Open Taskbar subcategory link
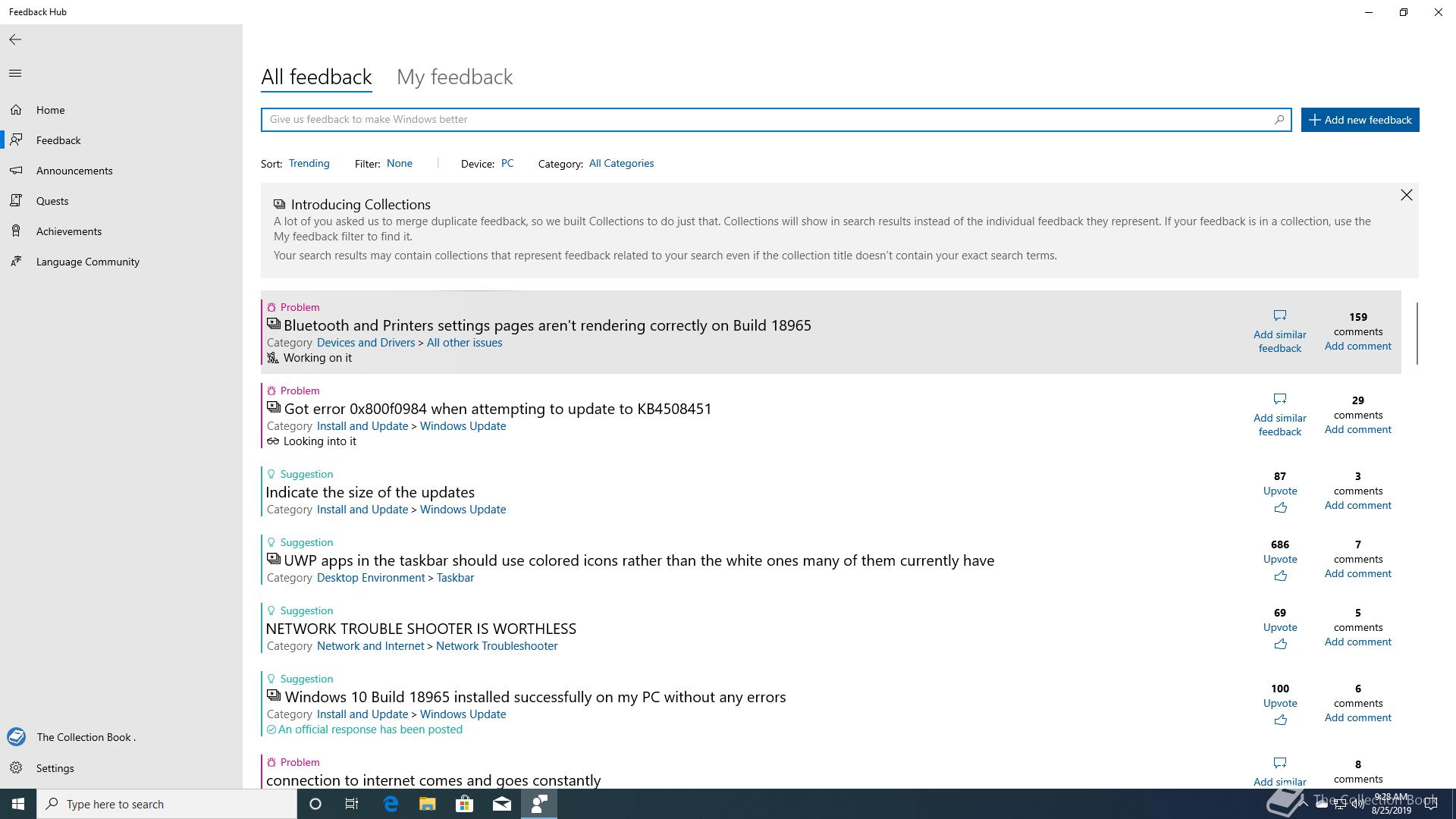This screenshot has height=819, width=1456. (455, 578)
